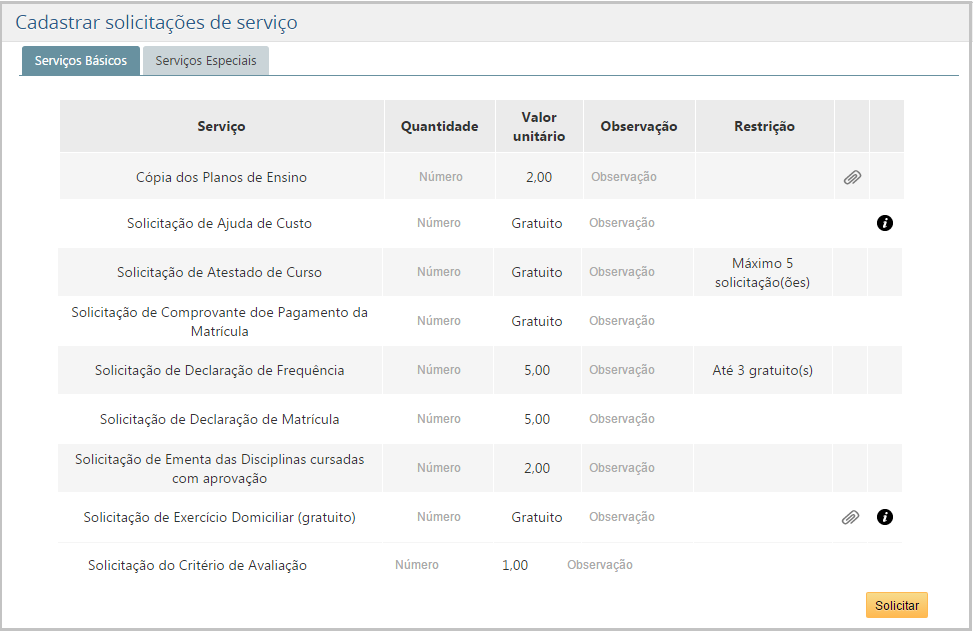Click Número field for Cópia dos Planos de Ensino

[438, 176]
